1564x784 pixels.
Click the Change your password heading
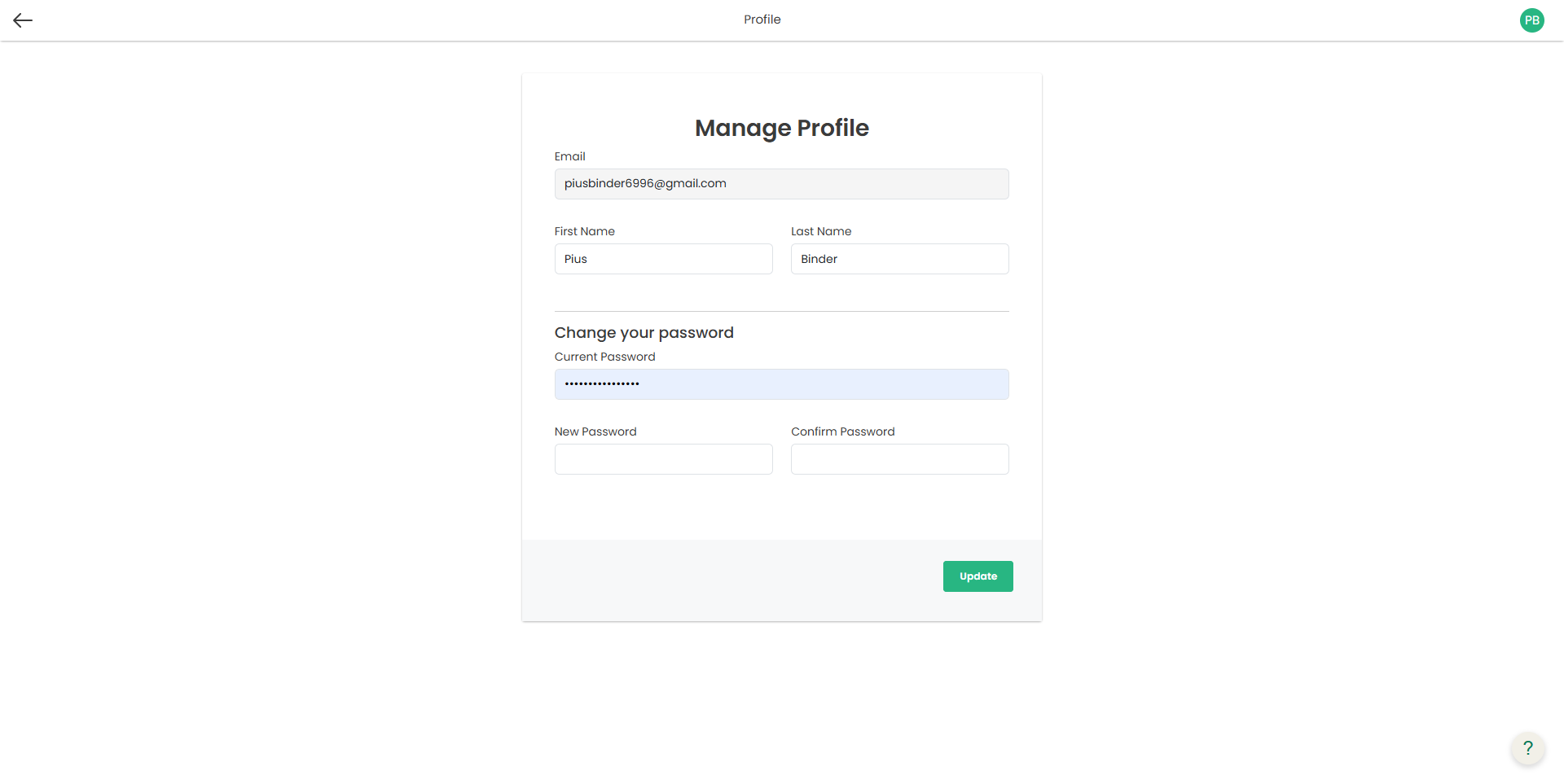point(644,333)
